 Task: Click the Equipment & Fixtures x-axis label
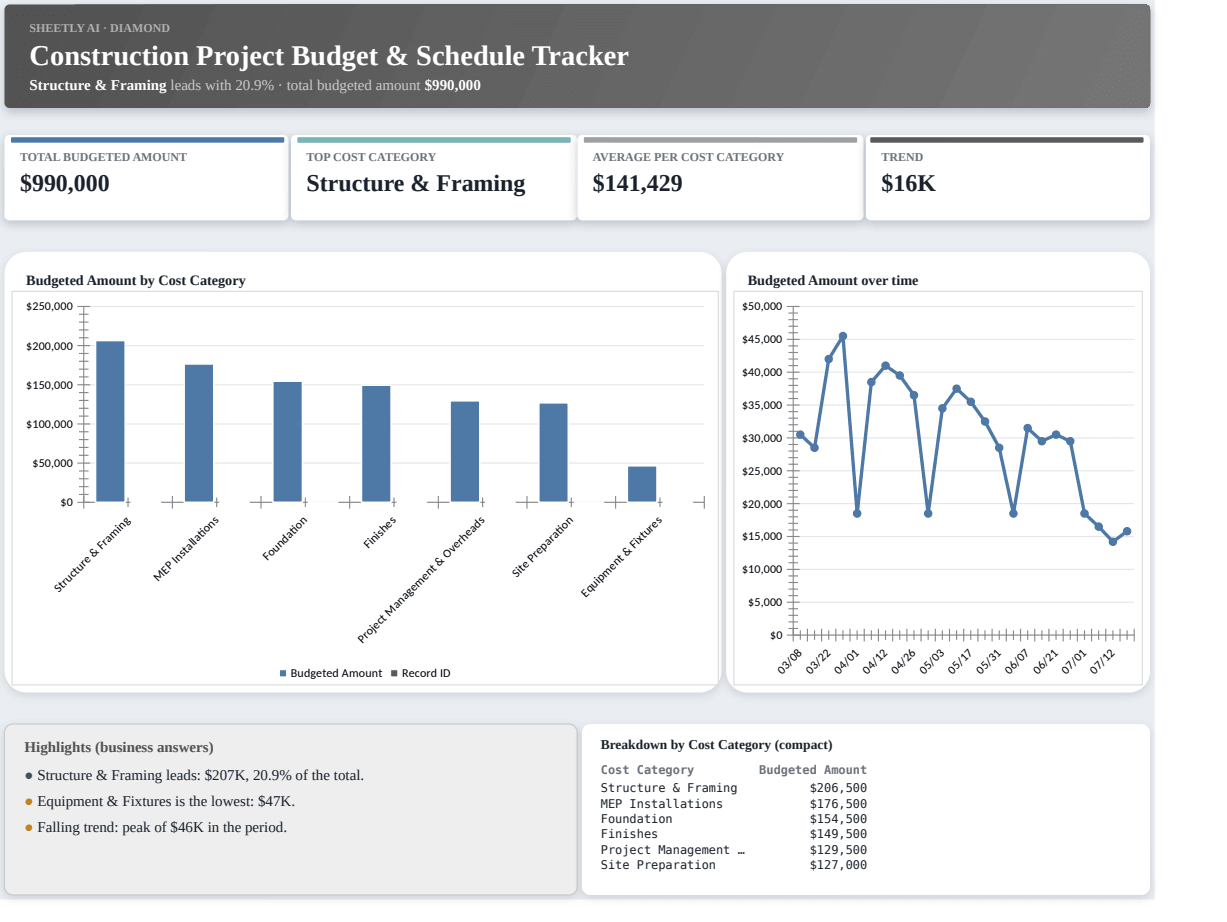click(x=621, y=558)
